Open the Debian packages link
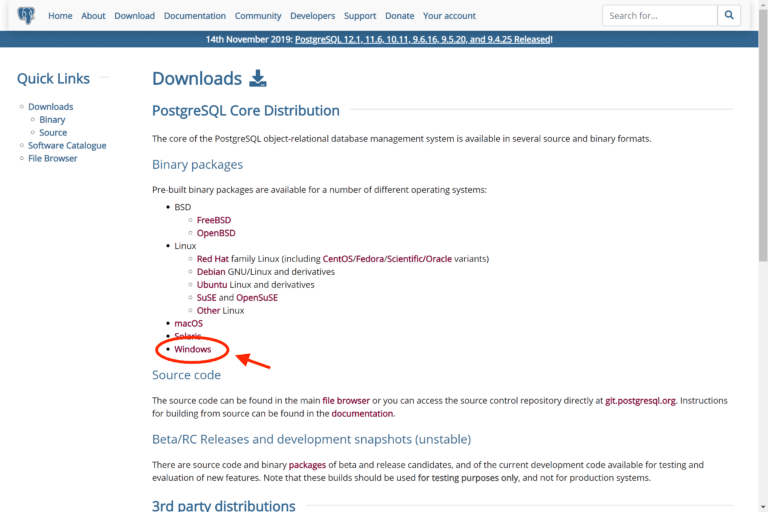768x512 pixels. click(x=211, y=272)
